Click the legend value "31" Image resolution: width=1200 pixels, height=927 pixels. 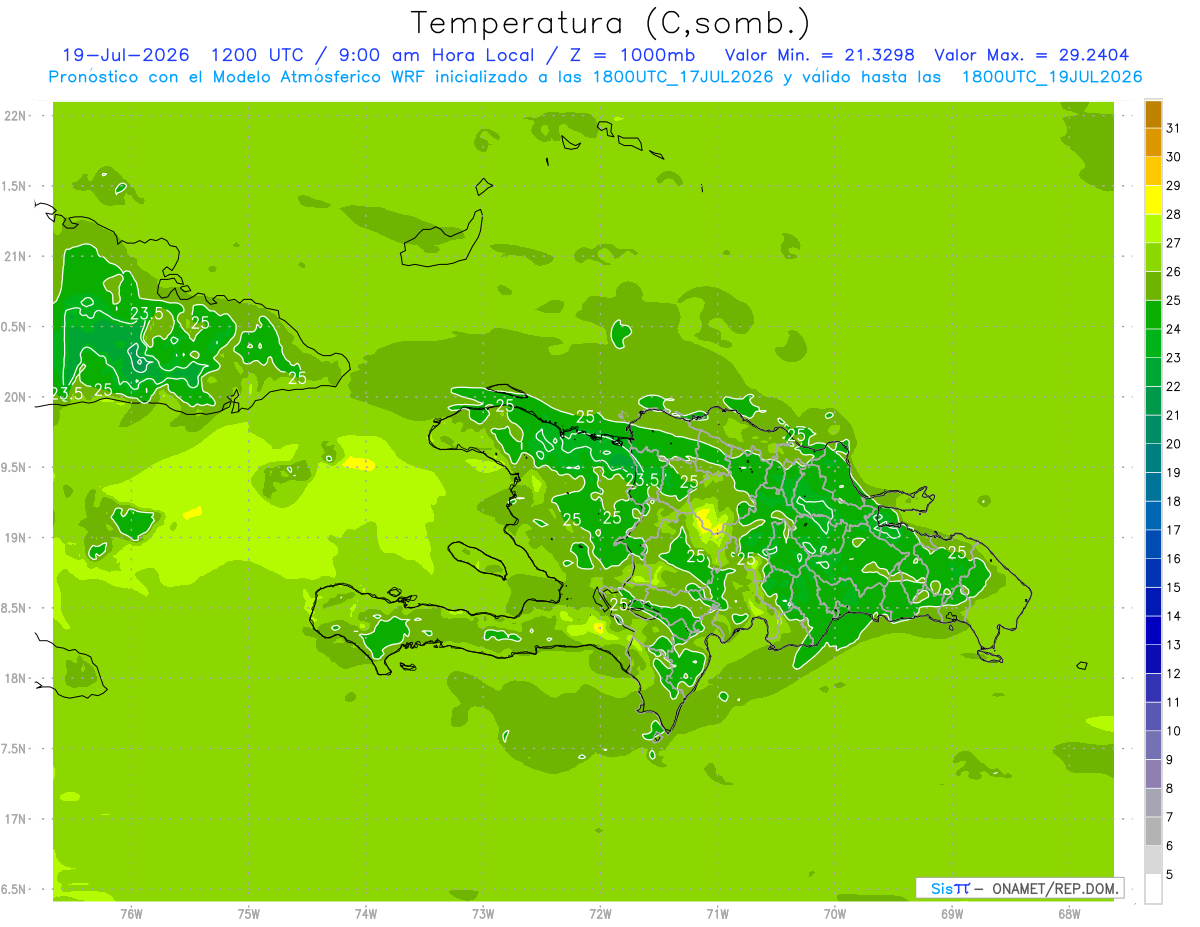[x=1174, y=128]
